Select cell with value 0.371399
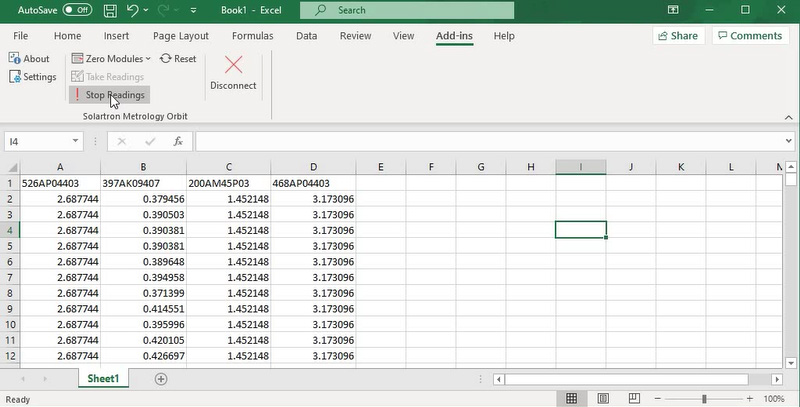This screenshot has width=800, height=407. coord(143,293)
